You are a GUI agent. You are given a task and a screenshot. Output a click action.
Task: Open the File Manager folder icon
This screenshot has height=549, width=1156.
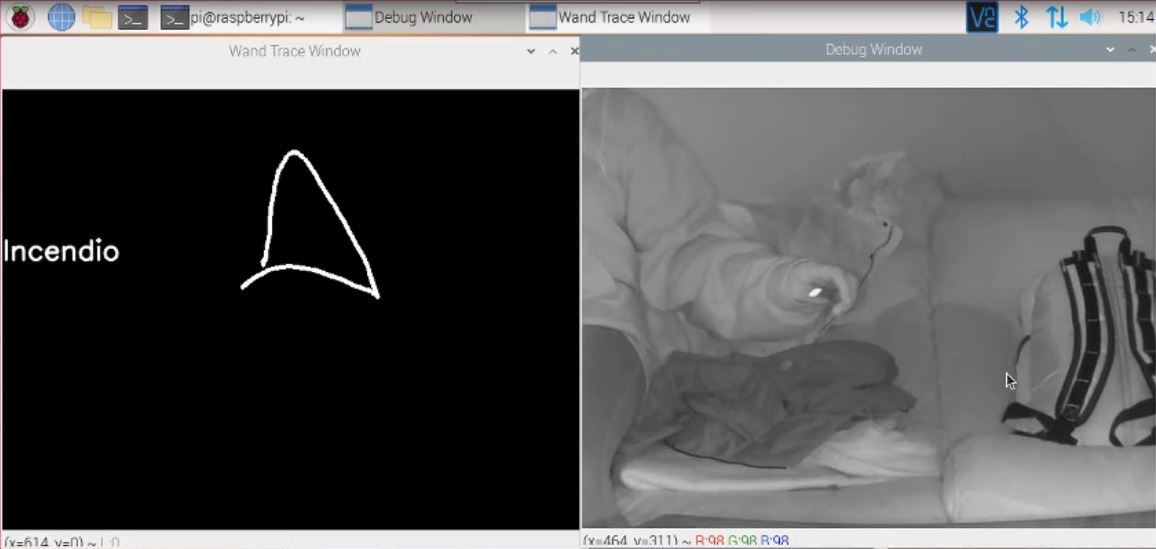pos(97,17)
